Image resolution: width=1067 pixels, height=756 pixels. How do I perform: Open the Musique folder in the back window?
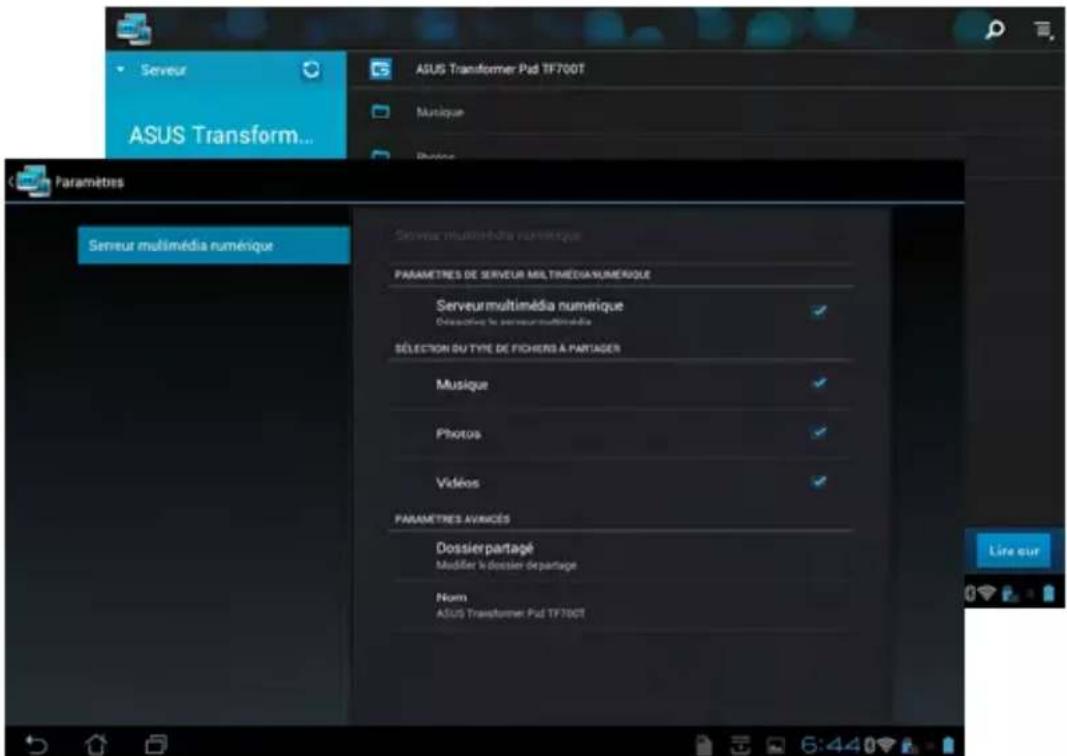click(380, 112)
